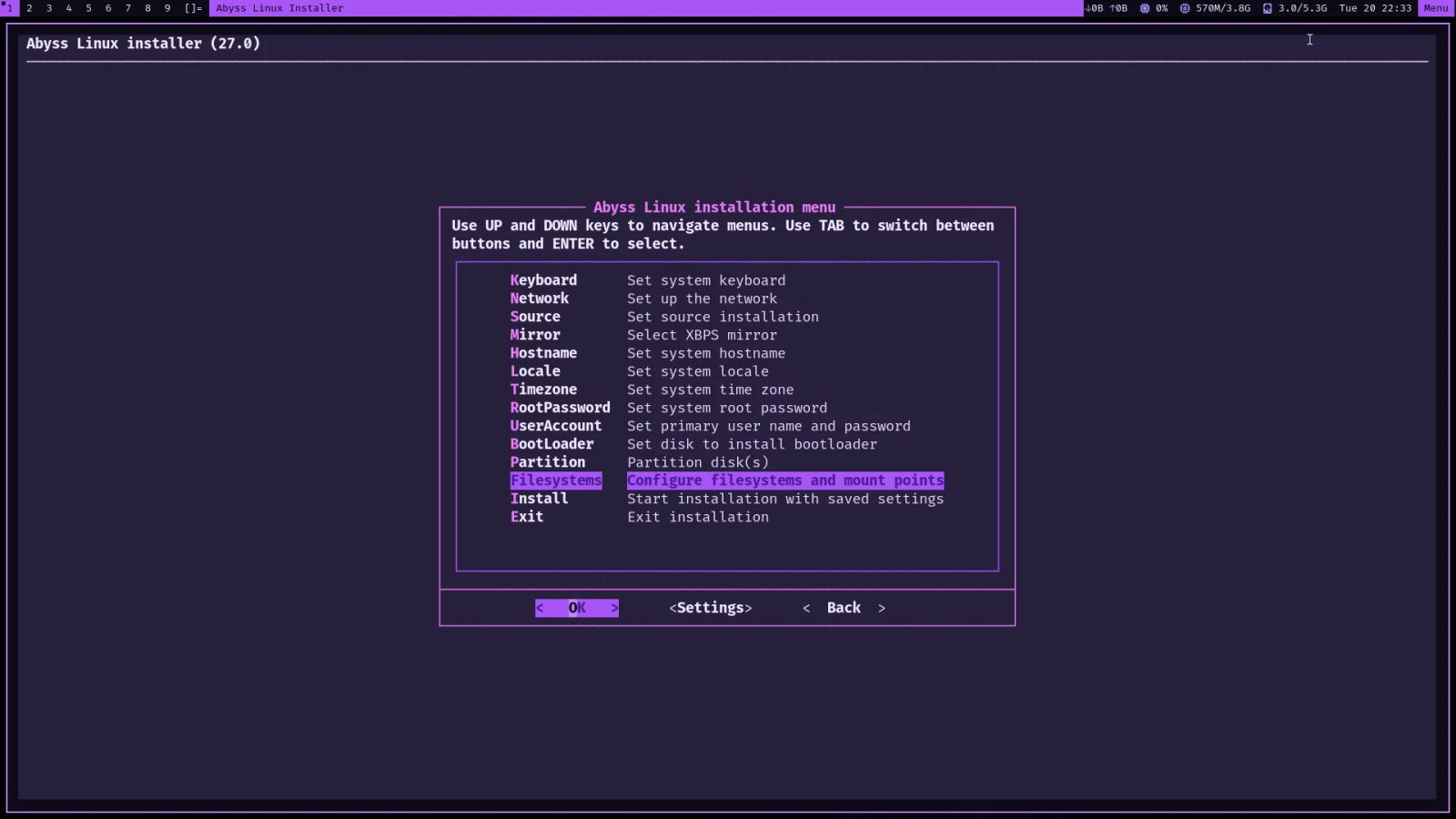This screenshot has width=1456, height=819.
Task: Click 'Select XBPS mirror' description
Action: click(x=702, y=335)
